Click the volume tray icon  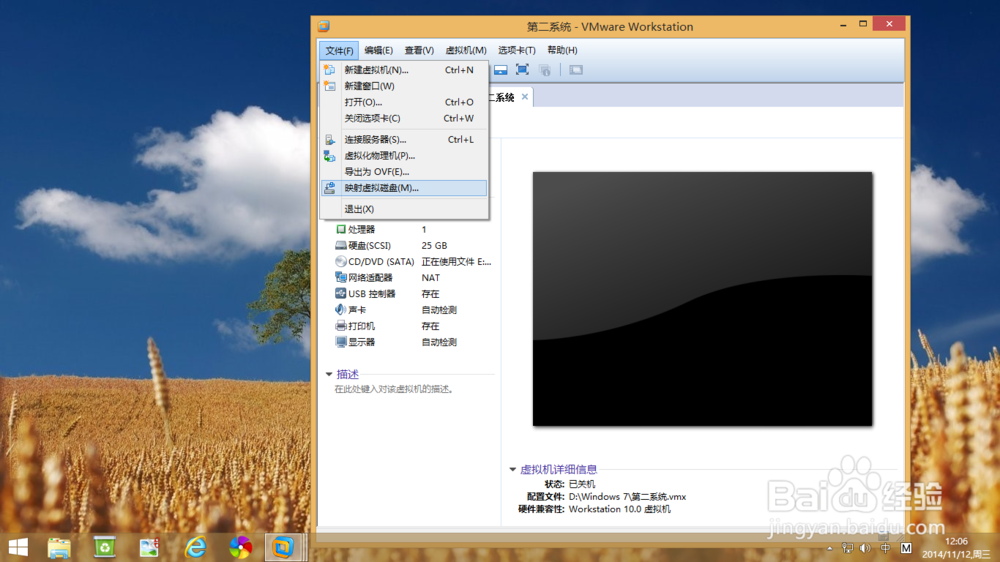pyautogui.click(x=865, y=548)
